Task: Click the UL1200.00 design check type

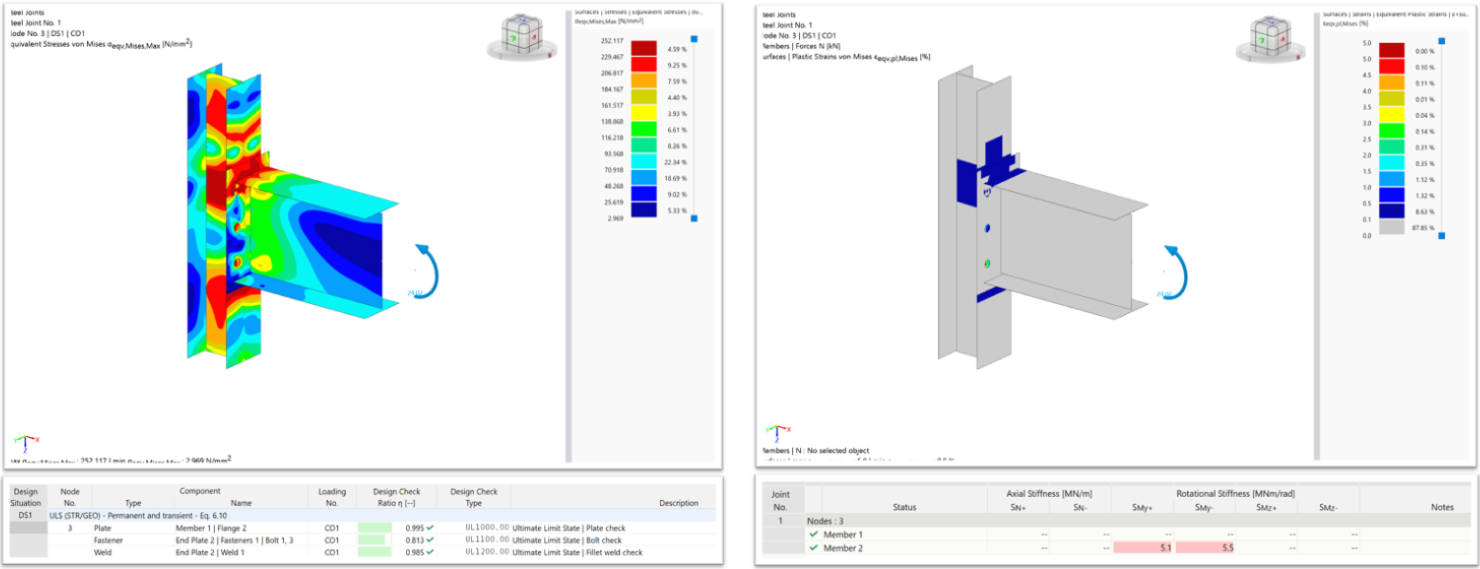Action: click(x=488, y=552)
